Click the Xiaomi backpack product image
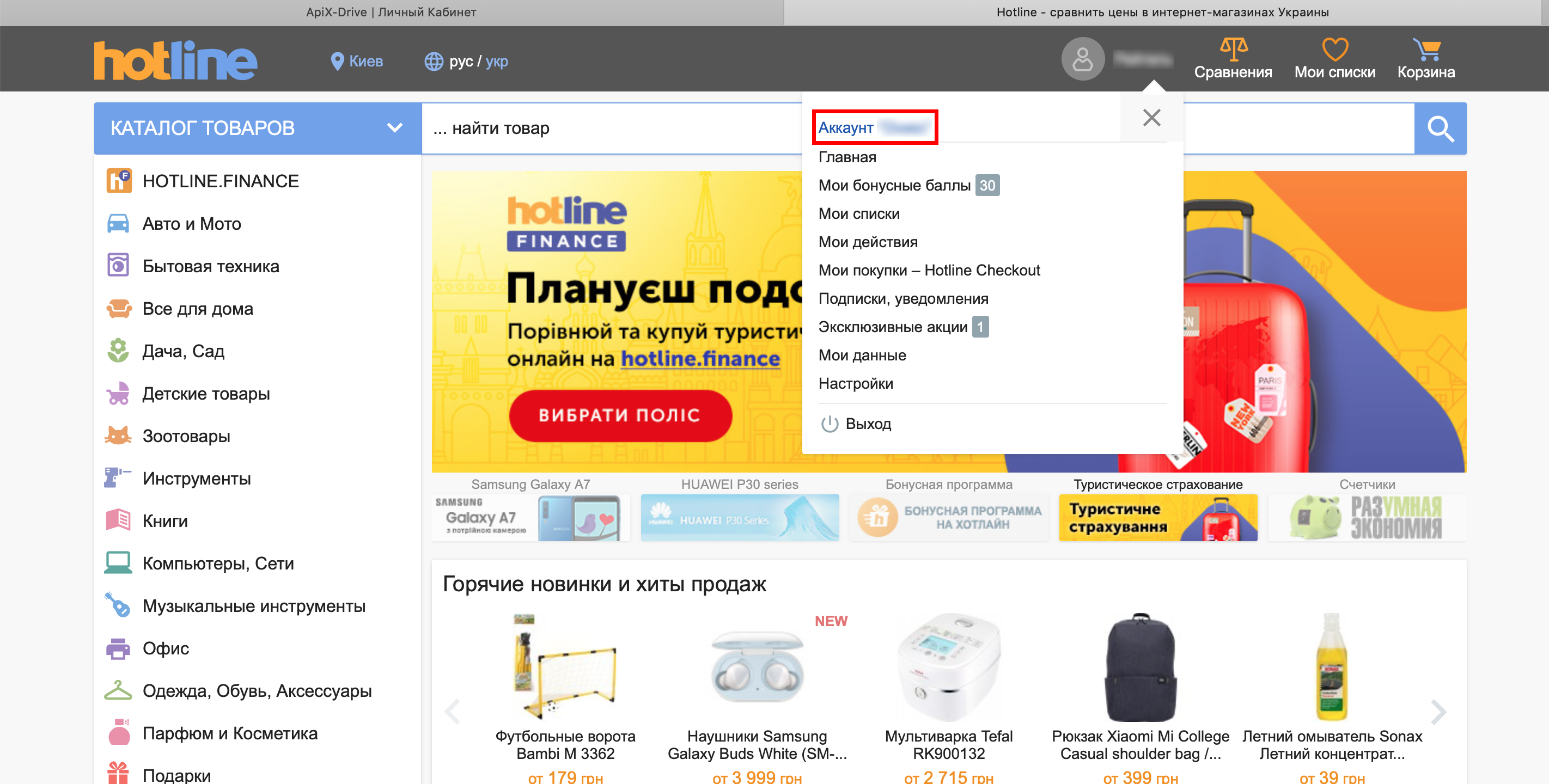 1140,667
